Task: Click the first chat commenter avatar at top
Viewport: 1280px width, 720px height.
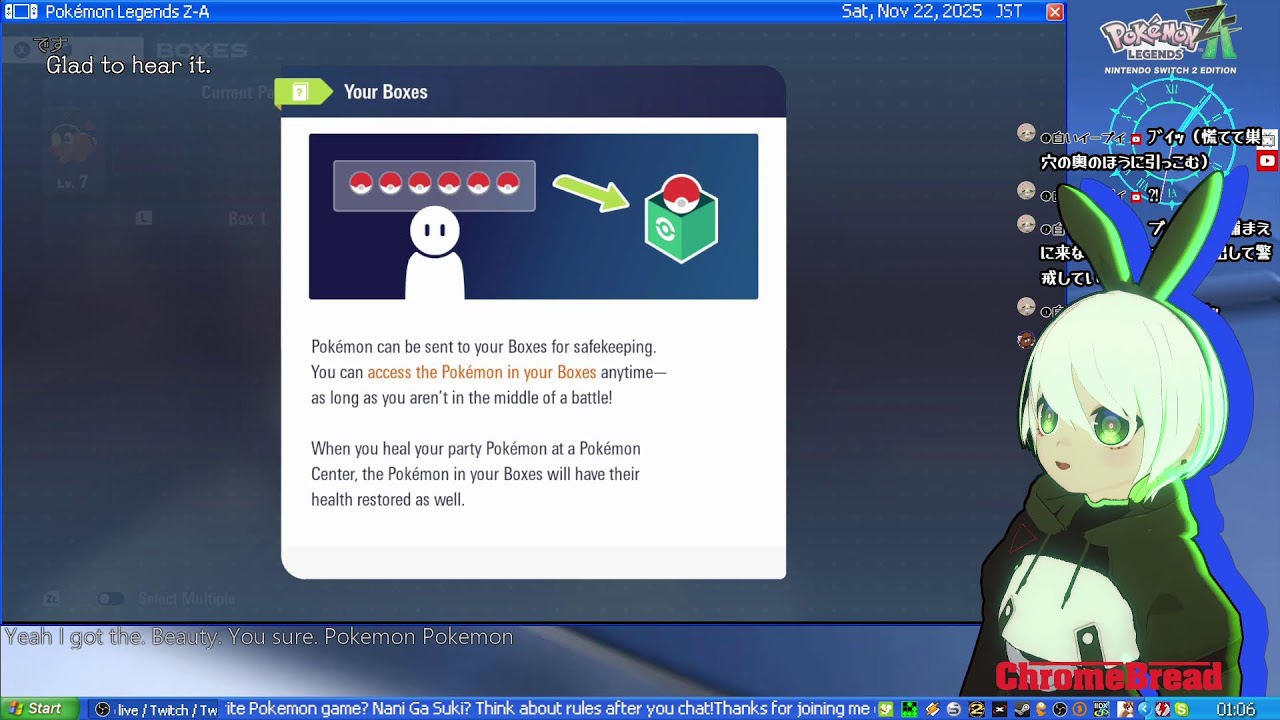Action: (1026, 133)
